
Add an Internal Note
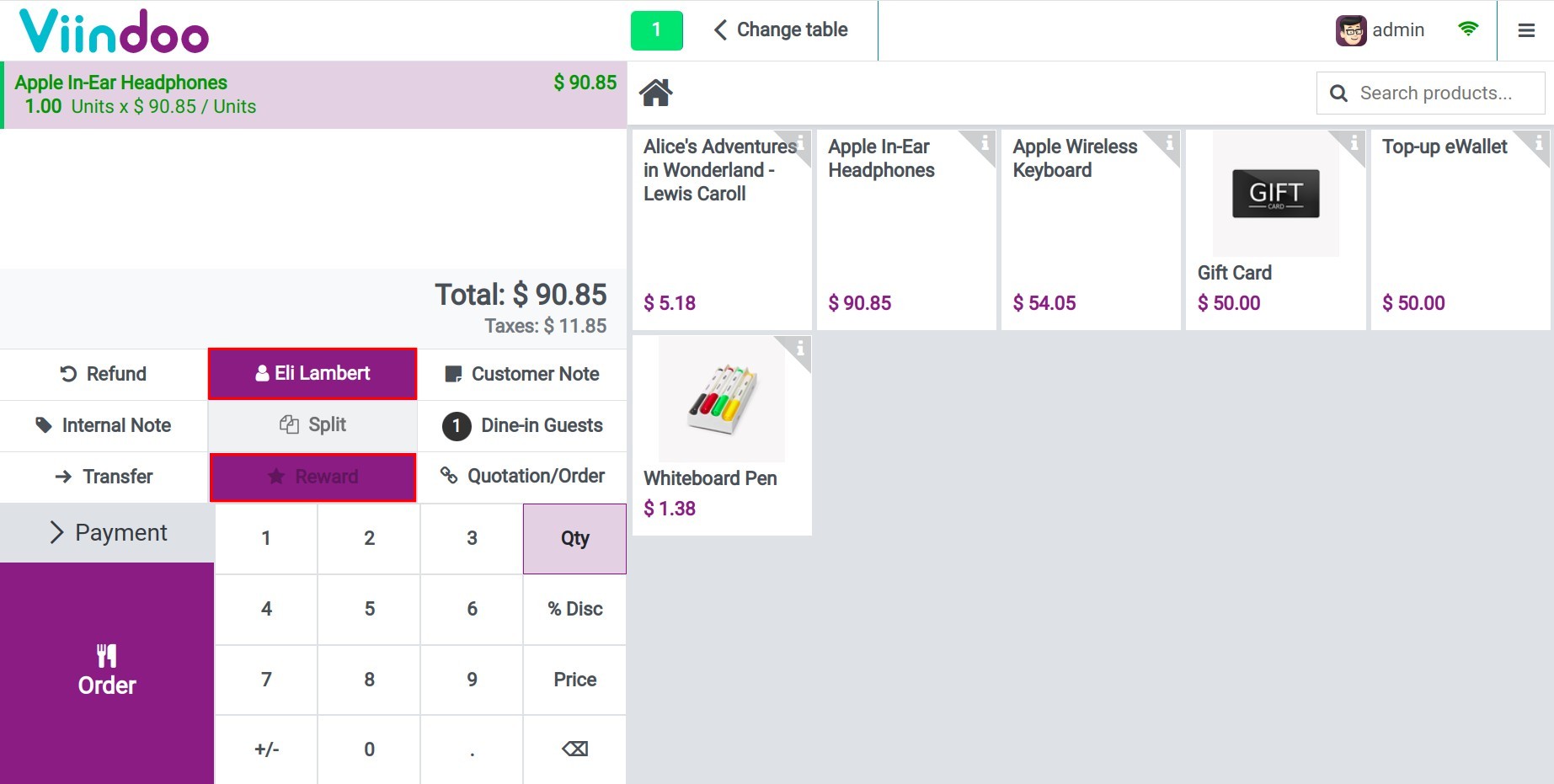pyautogui.click(x=104, y=425)
